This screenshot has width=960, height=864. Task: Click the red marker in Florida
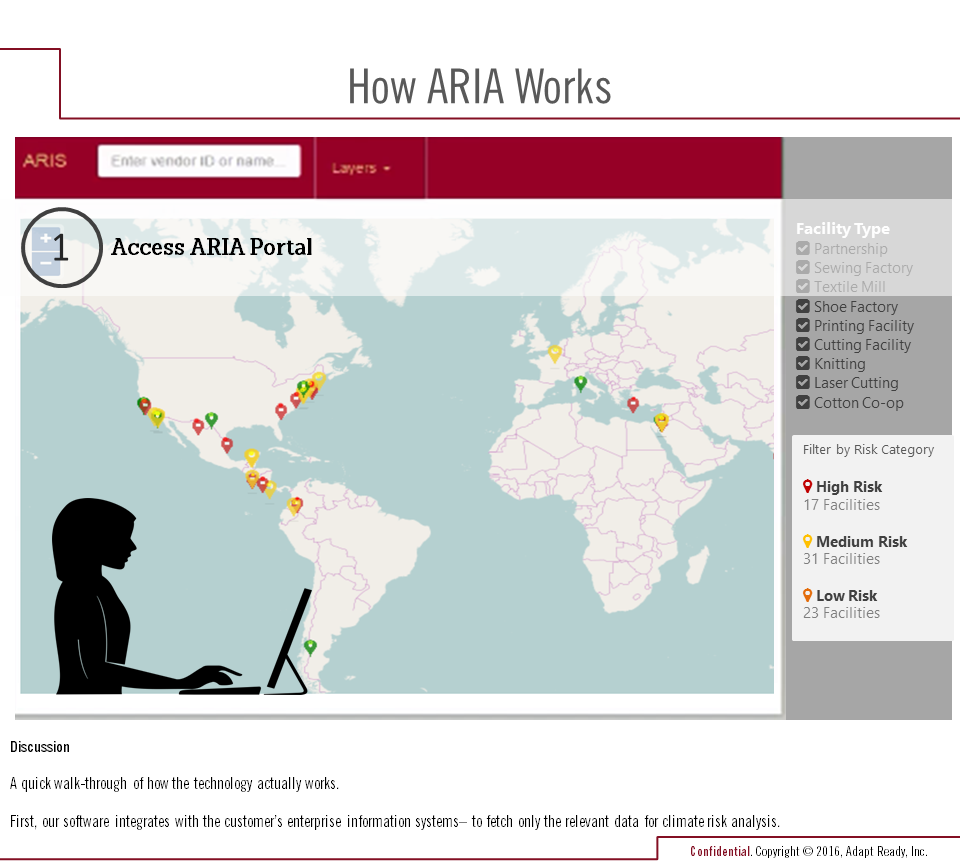pos(281,410)
